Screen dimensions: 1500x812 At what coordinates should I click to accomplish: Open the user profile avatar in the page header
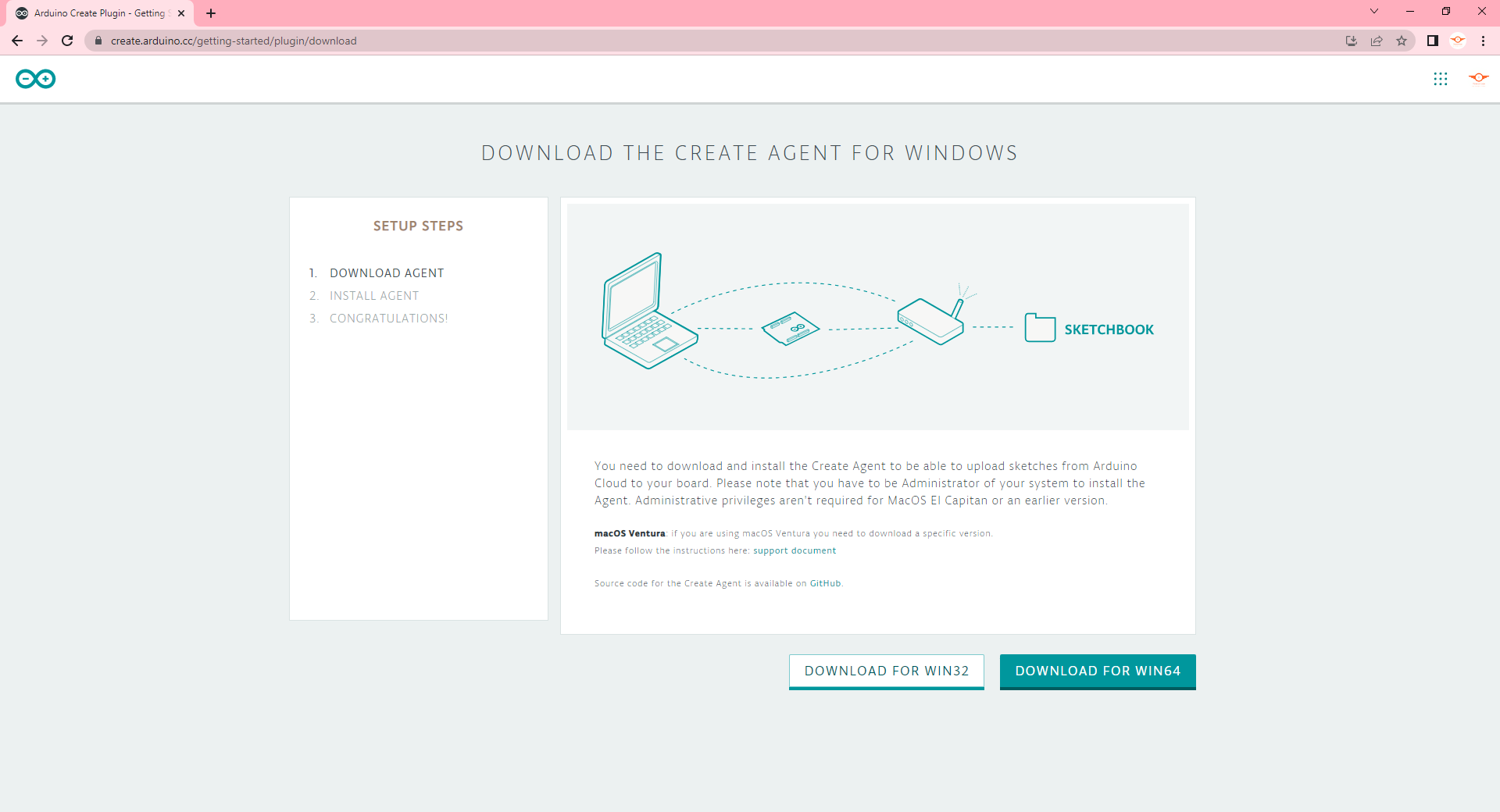(x=1479, y=78)
